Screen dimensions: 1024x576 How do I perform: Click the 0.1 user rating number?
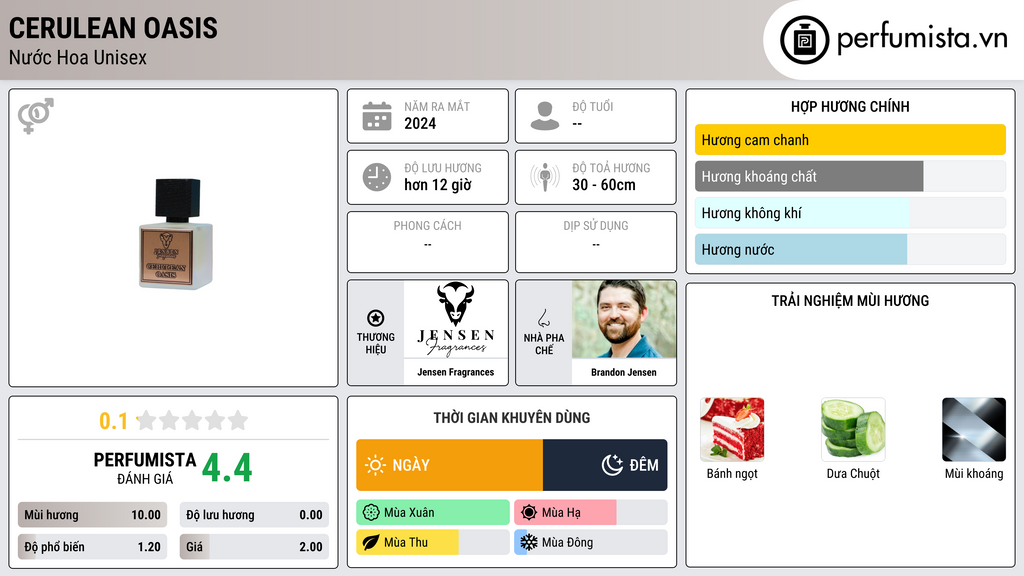[x=114, y=421]
